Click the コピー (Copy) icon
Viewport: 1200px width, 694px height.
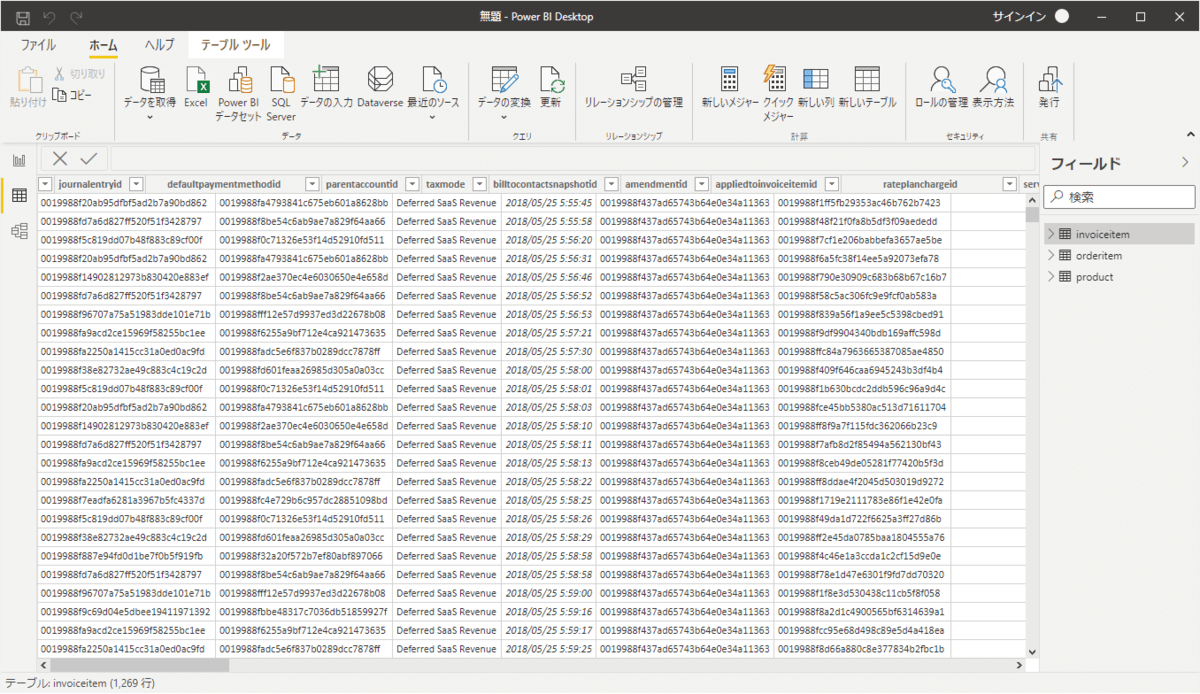[59, 95]
